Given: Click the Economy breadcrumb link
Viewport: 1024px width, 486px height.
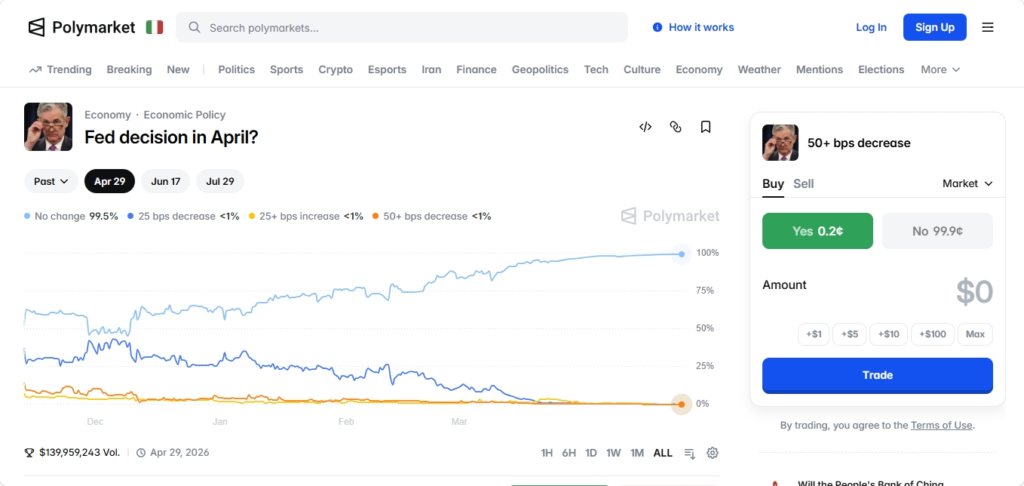Looking at the screenshot, I should click(108, 115).
